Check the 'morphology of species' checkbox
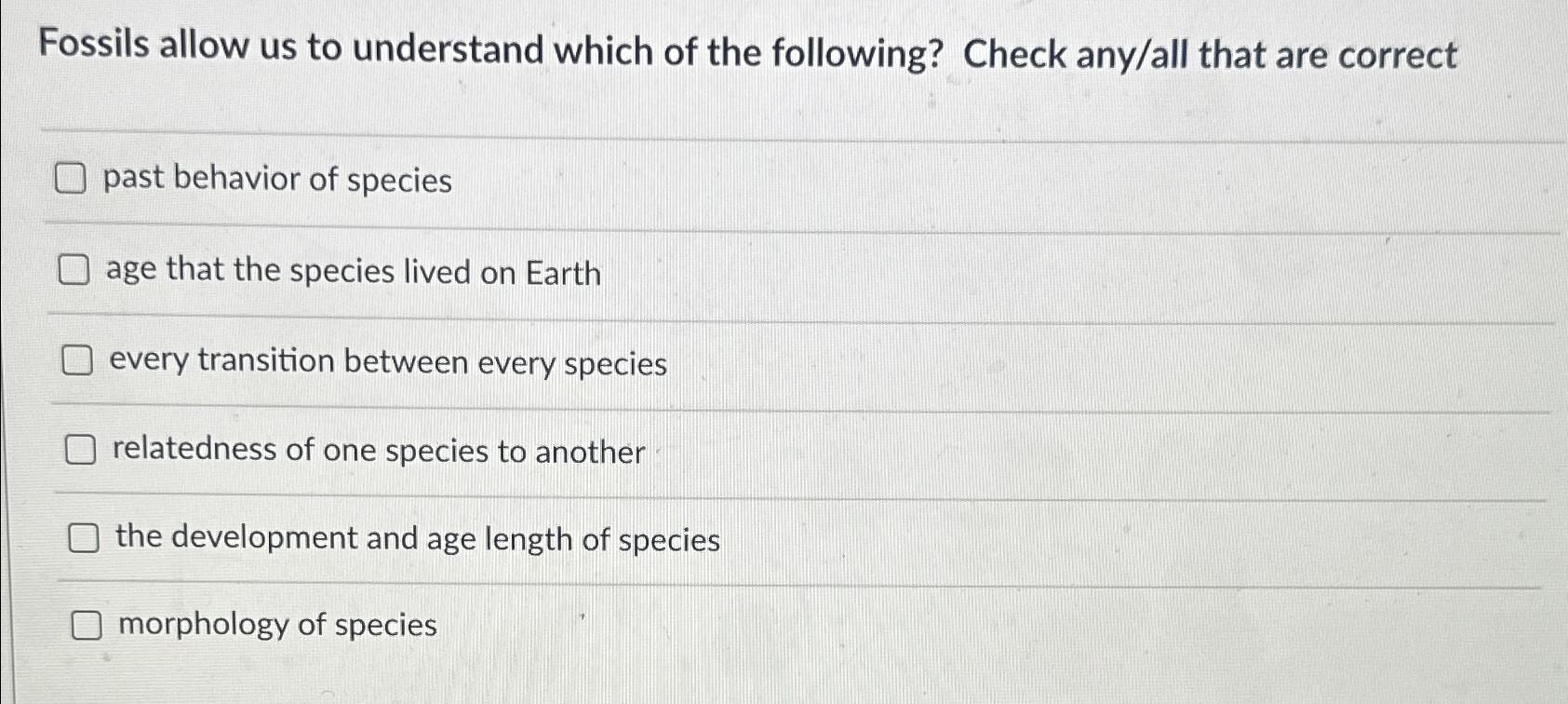Viewport: 1568px width, 704px height. (x=88, y=626)
